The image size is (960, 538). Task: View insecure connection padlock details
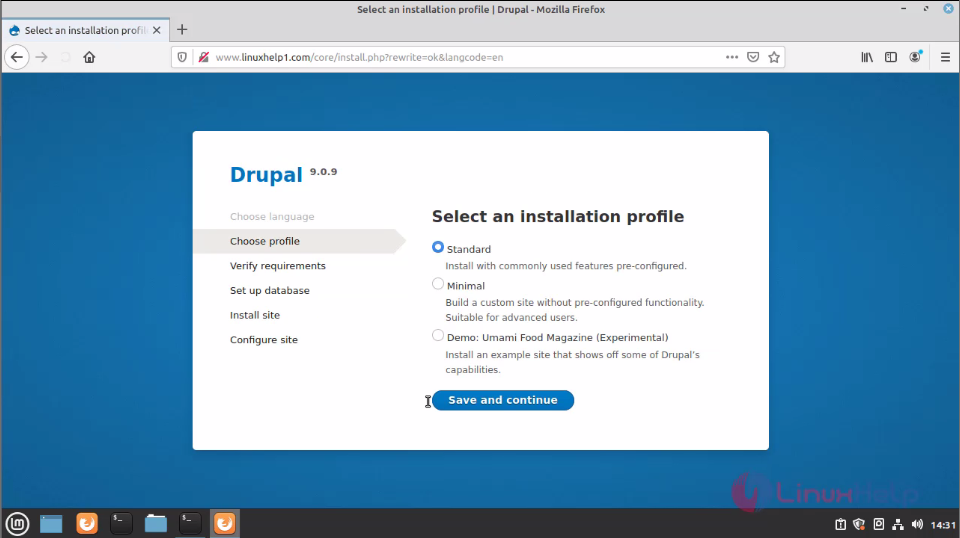point(203,57)
